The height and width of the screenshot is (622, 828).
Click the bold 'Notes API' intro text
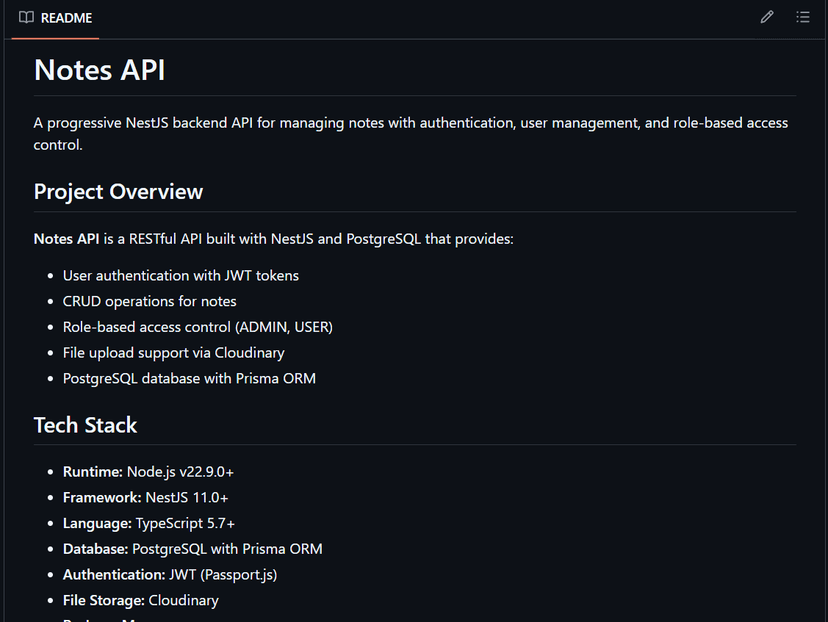click(67, 239)
